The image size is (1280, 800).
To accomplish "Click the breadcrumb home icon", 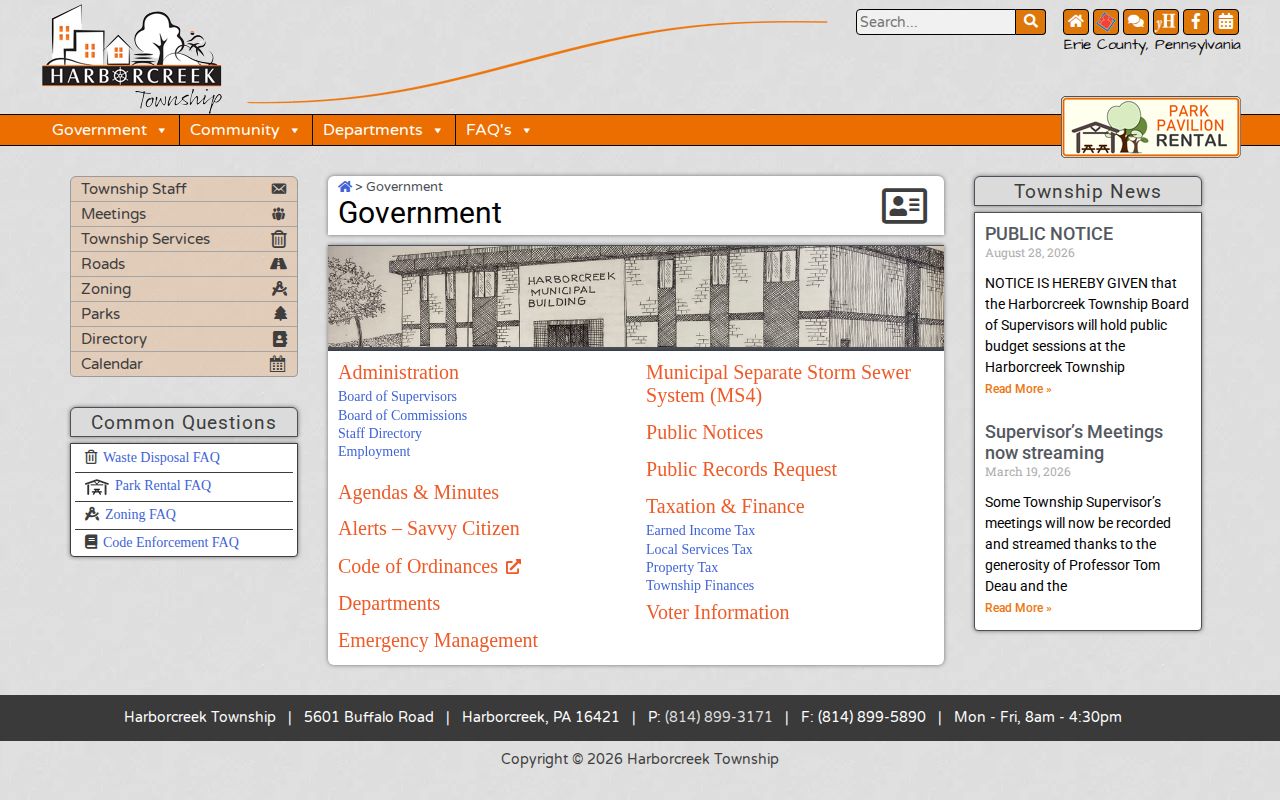I will point(345,187).
